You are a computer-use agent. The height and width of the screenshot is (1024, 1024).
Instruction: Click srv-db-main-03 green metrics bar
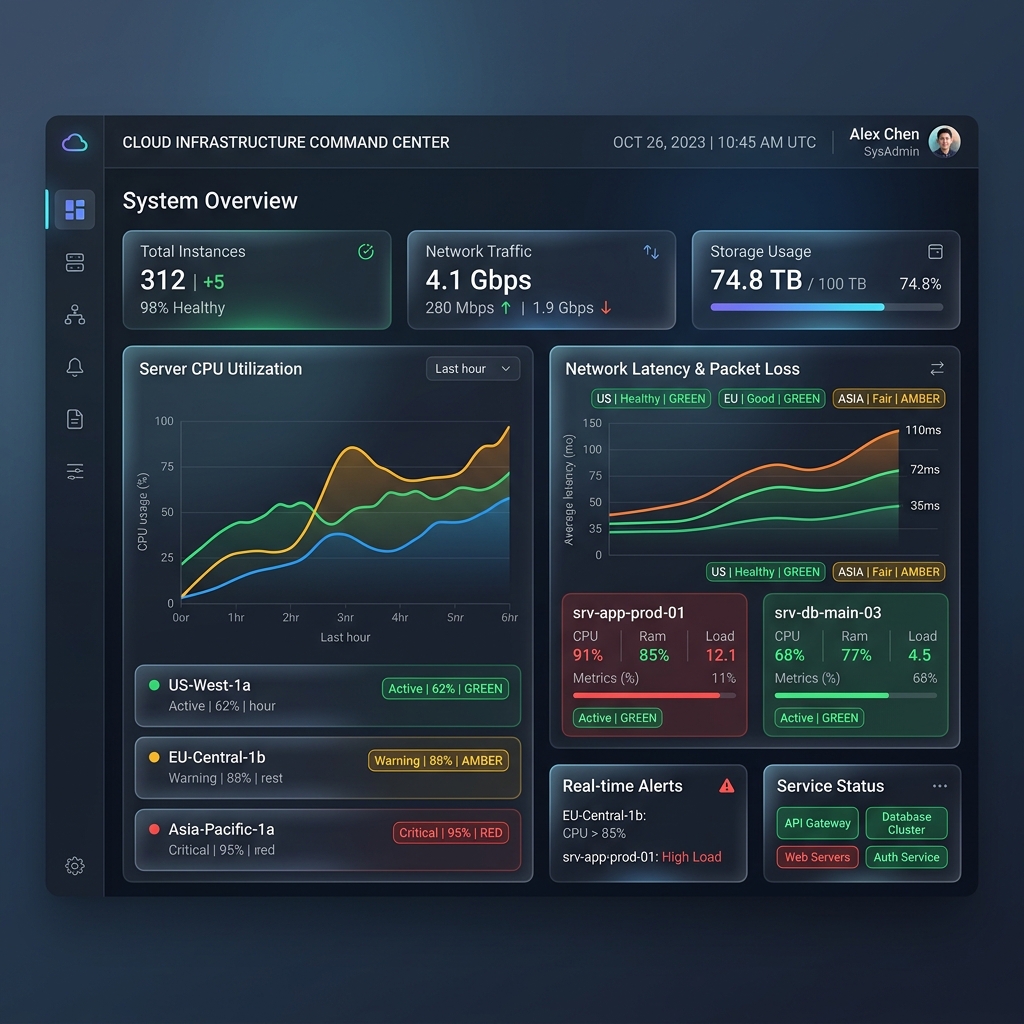pos(856,696)
